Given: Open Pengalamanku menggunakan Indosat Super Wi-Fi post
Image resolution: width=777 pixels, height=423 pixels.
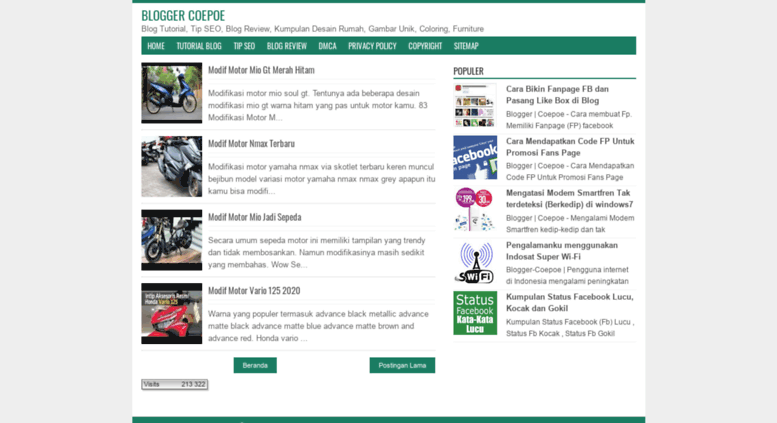Looking at the screenshot, I should (561, 251).
